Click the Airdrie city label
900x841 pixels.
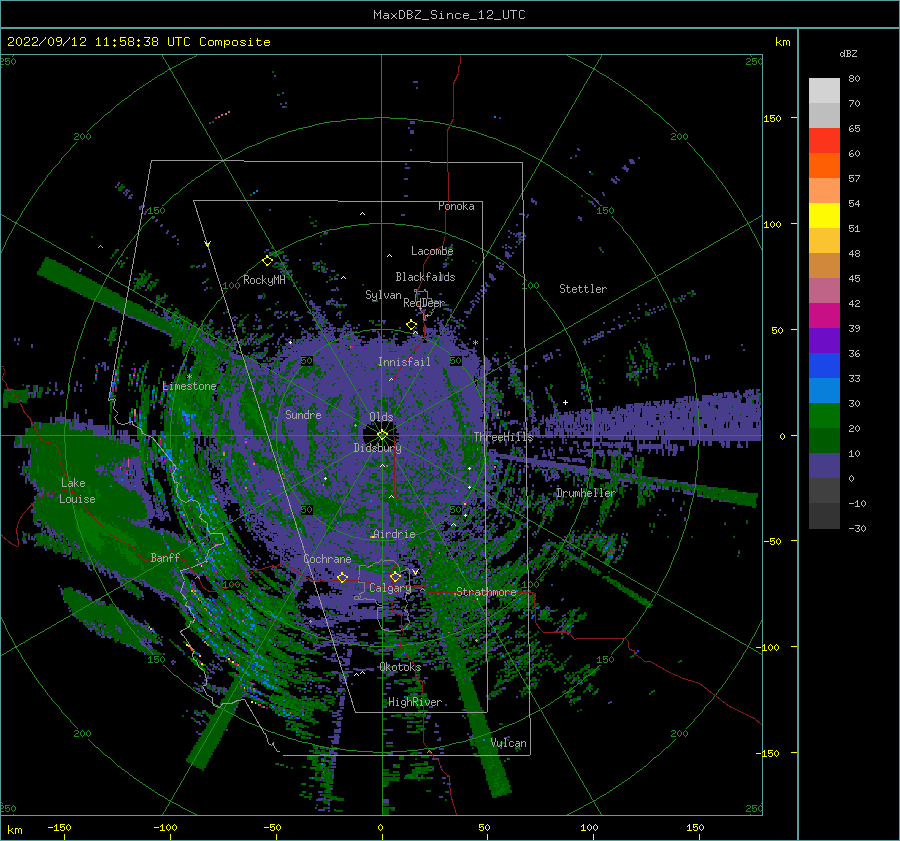[394, 534]
